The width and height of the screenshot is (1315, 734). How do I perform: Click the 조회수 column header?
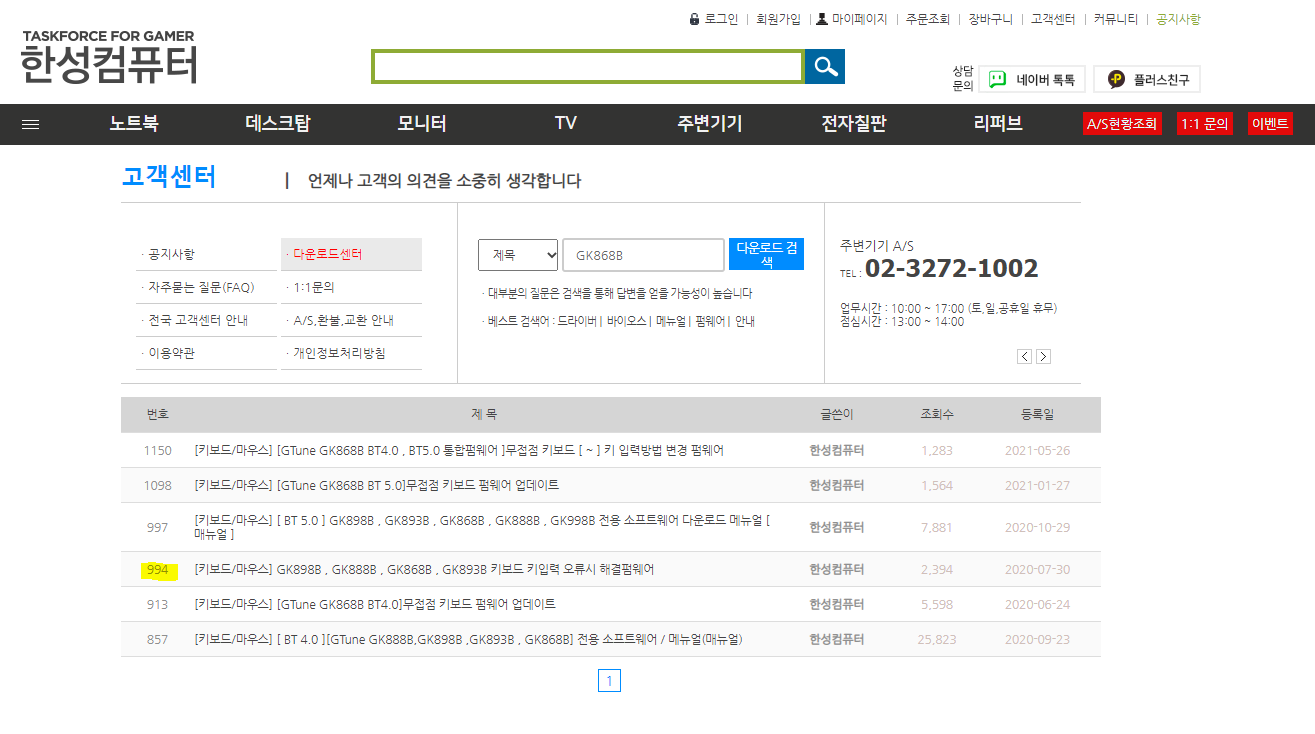(x=937, y=414)
